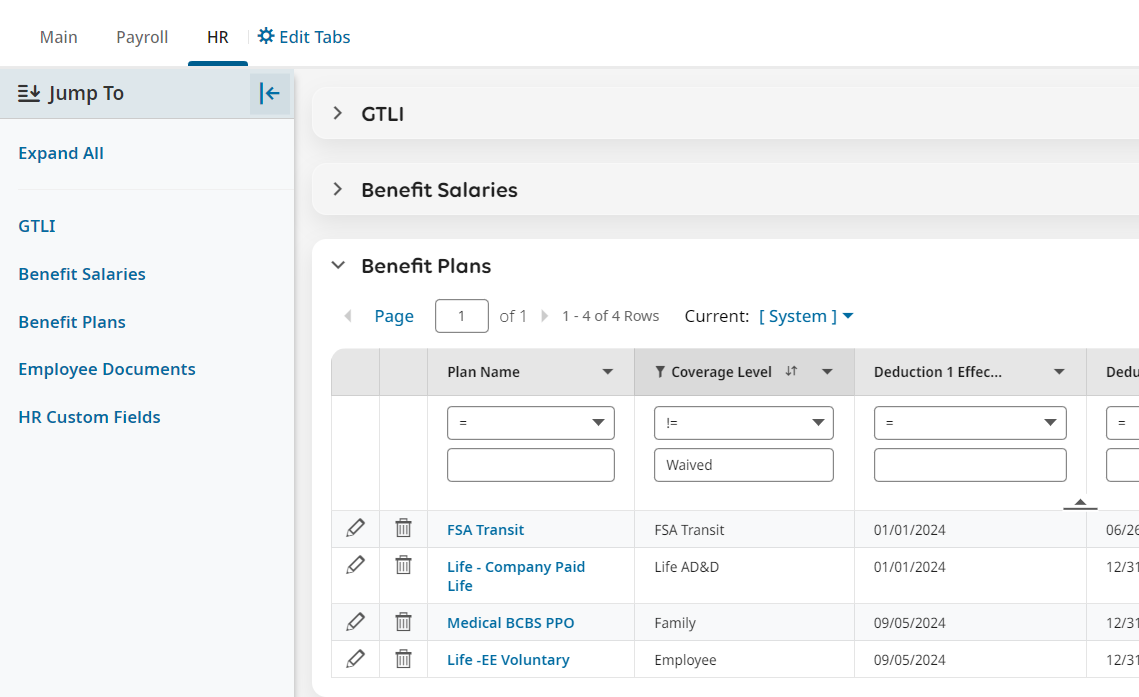Switch to the Payroll tab

(142, 37)
